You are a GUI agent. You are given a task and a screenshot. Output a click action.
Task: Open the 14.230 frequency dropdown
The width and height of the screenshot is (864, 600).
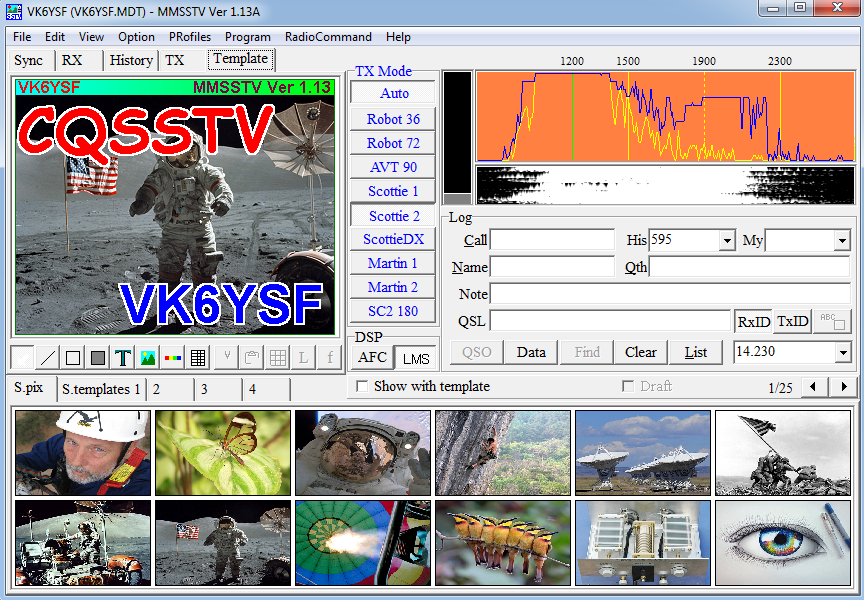tap(843, 353)
